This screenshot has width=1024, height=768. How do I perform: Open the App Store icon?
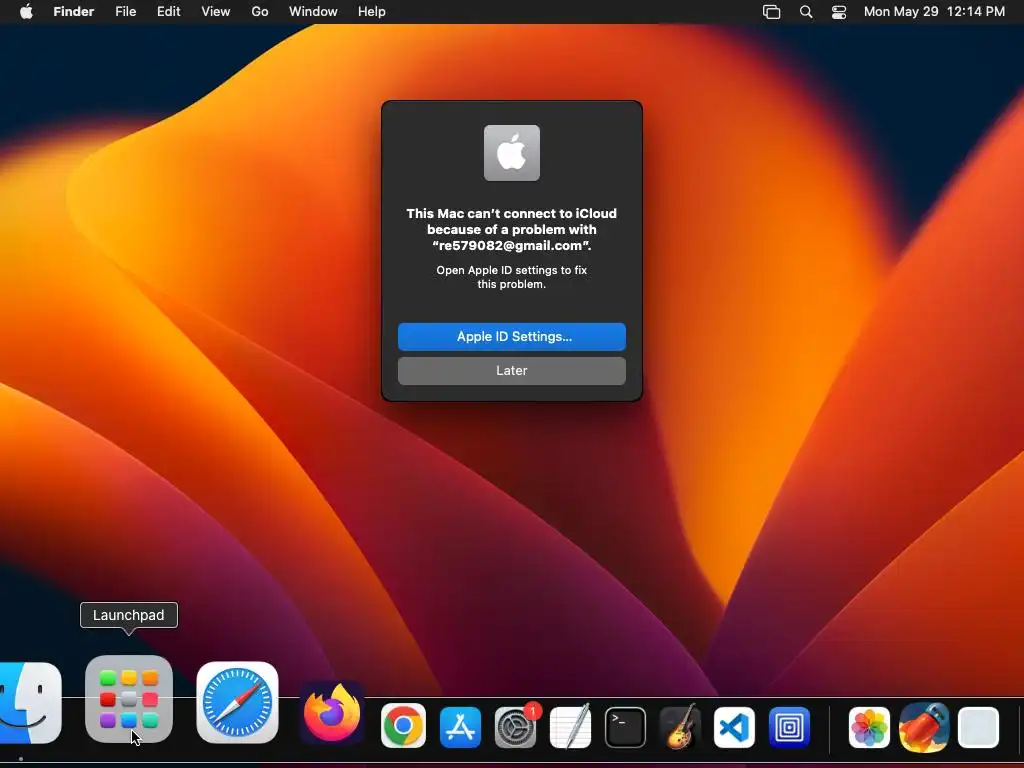(x=460, y=727)
